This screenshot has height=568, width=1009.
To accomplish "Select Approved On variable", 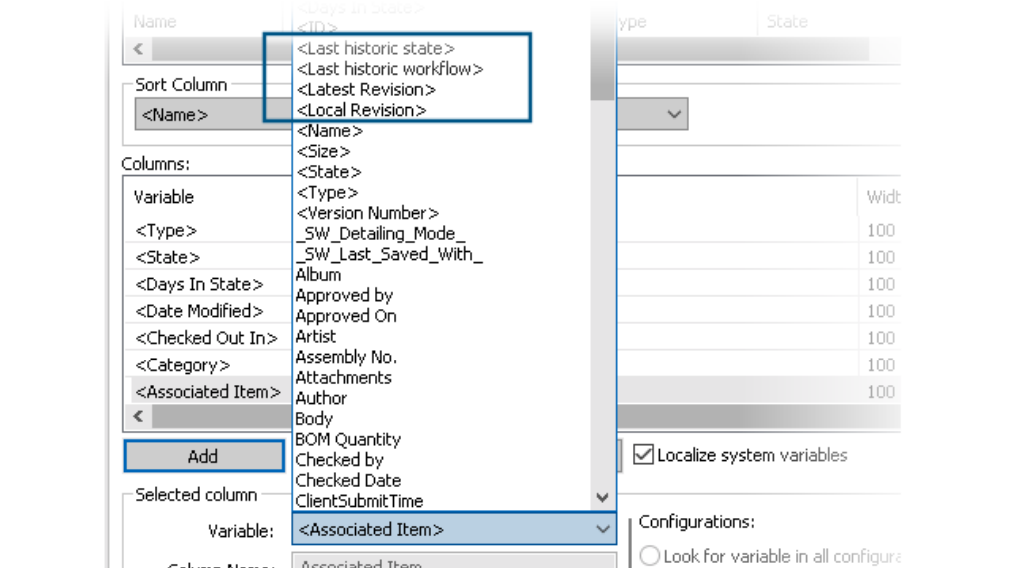I will coord(346,316).
